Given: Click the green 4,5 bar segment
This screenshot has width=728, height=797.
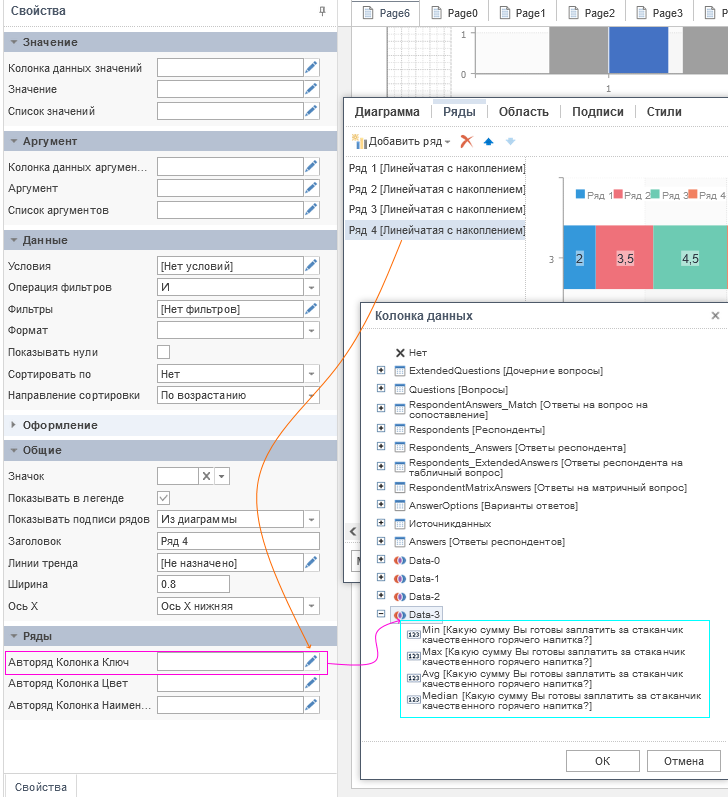Looking at the screenshot, I should click(689, 258).
